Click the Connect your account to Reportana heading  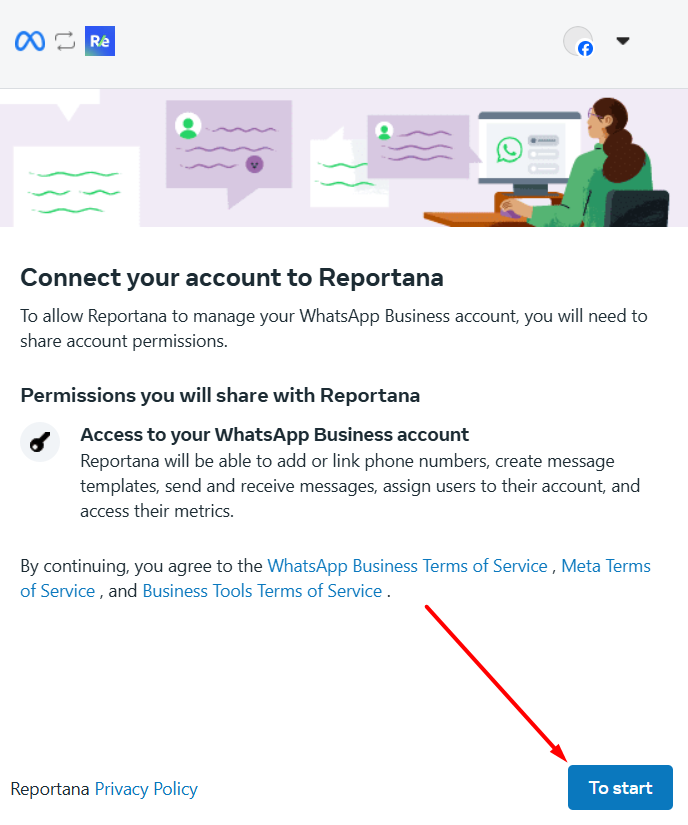(232, 278)
